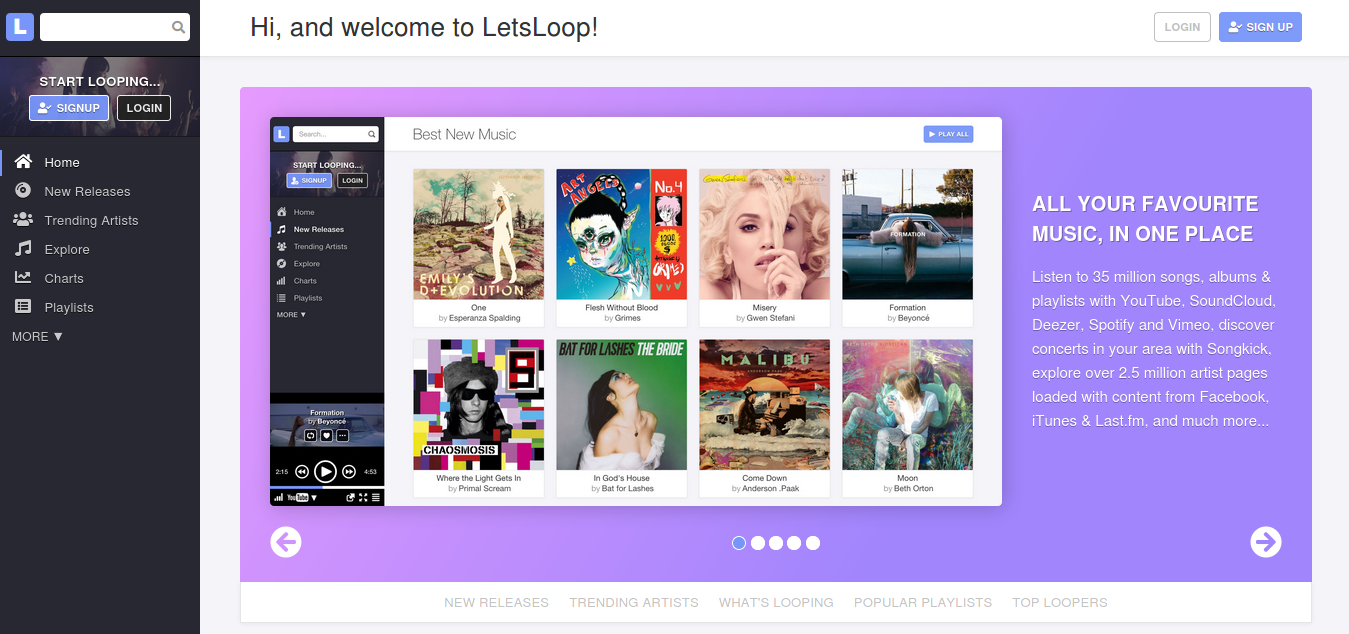This screenshot has height=634, width=1349.
Task: Switch to the TRENDING ARTISTS tab
Action: coord(634,603)
